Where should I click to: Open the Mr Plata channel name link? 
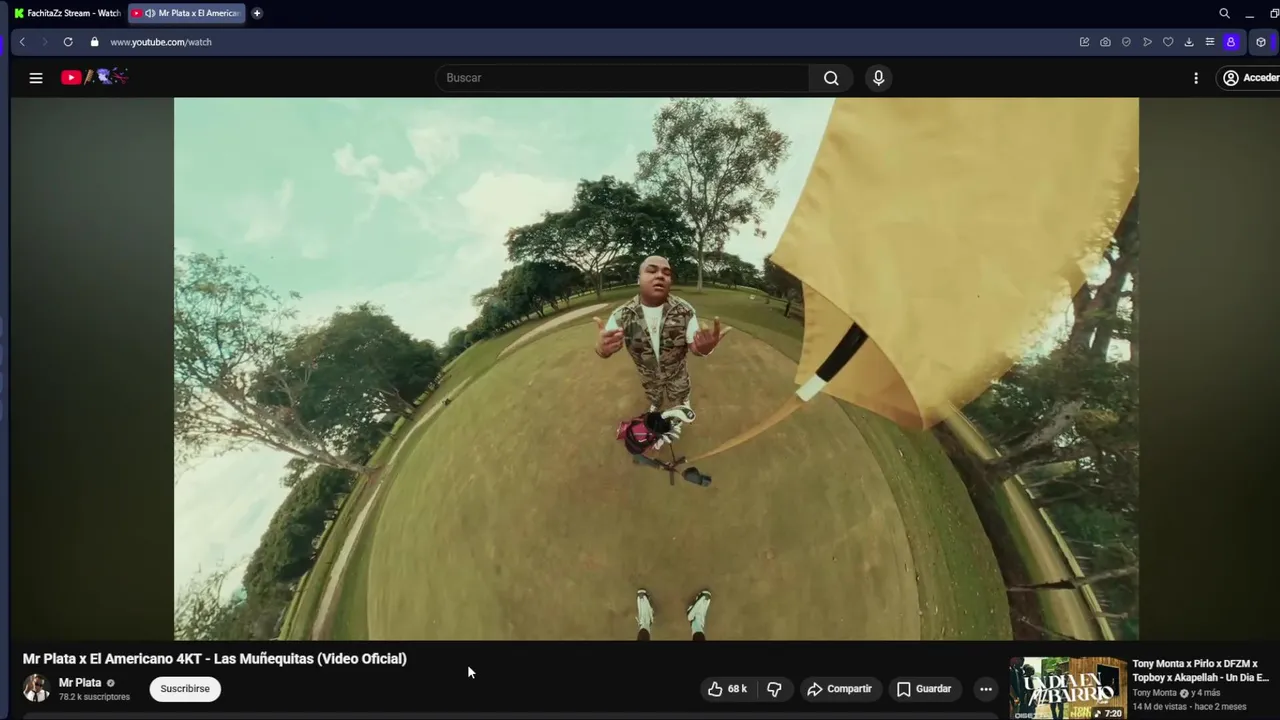[80, 683]
